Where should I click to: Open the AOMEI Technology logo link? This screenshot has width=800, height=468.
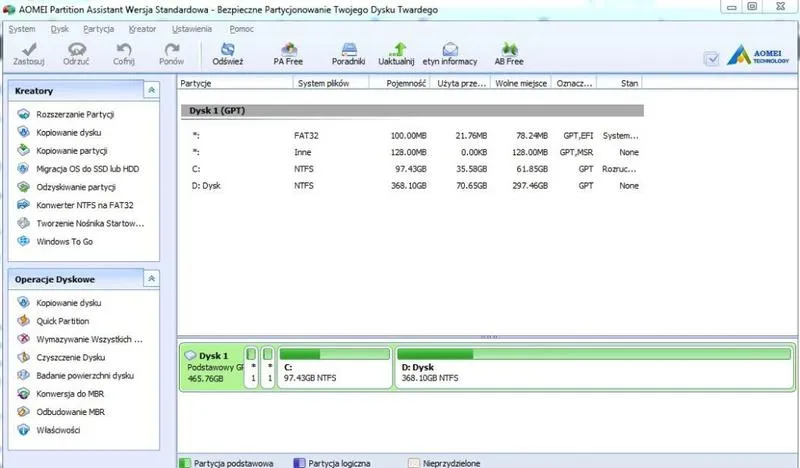pos(758,55)
